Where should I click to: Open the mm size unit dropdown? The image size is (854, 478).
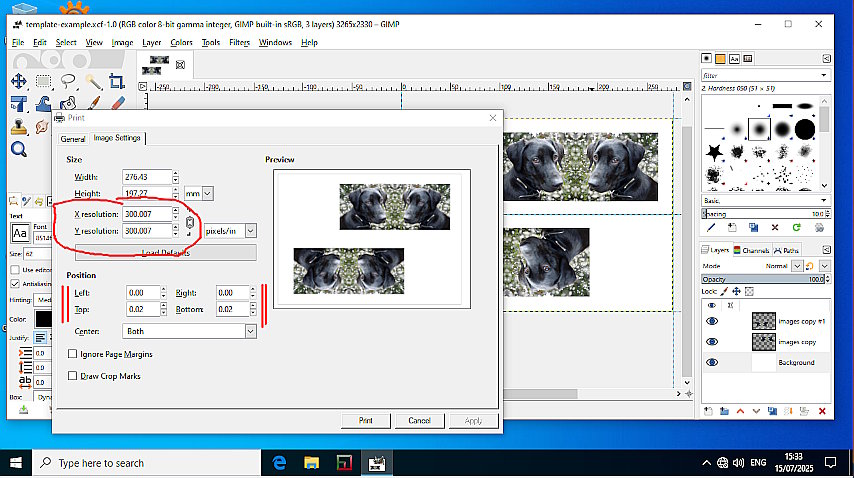(199, 193)
